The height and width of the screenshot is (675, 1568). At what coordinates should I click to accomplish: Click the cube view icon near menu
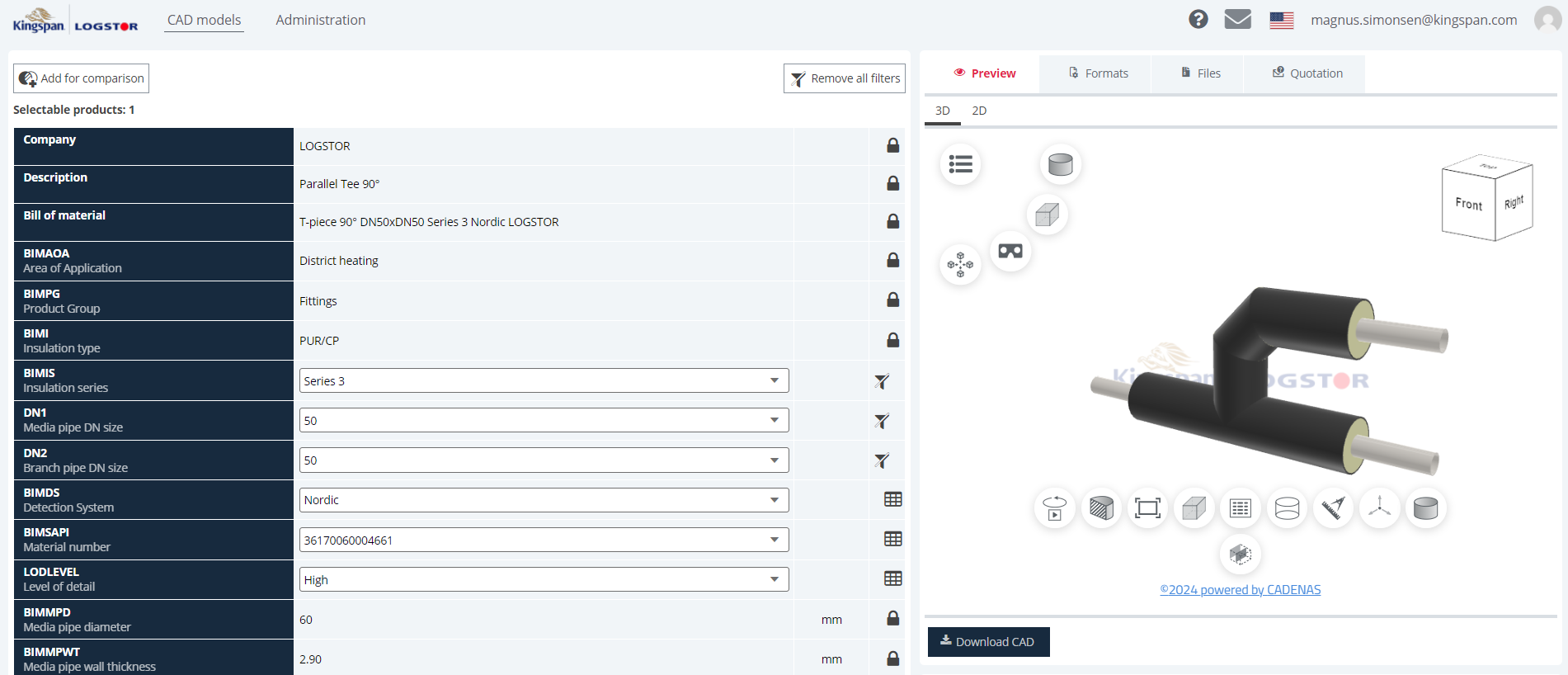click(x=1048, y=215)
